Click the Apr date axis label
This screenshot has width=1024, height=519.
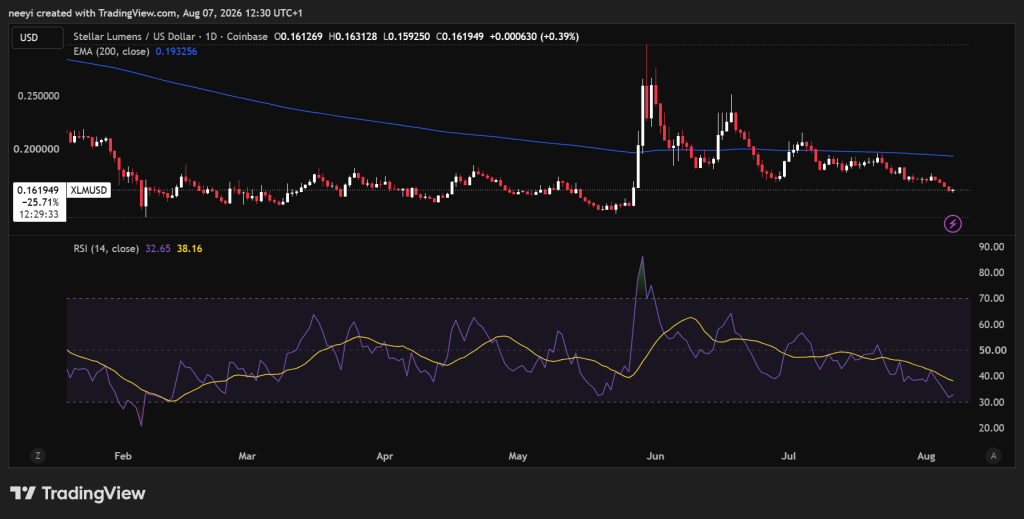[x=385, y=456]
